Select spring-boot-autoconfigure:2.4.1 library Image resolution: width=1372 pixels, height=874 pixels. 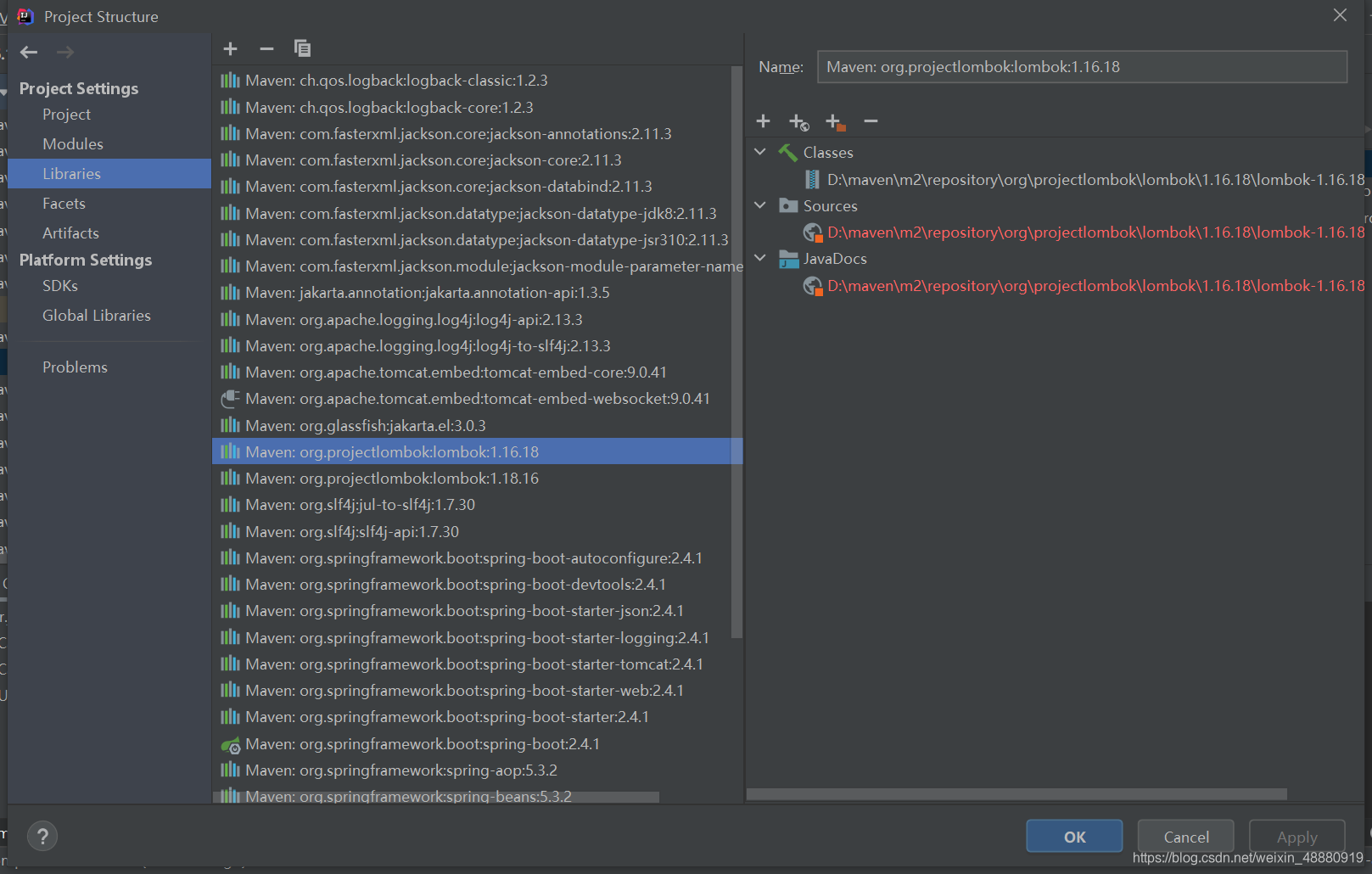tap(477, 558)
